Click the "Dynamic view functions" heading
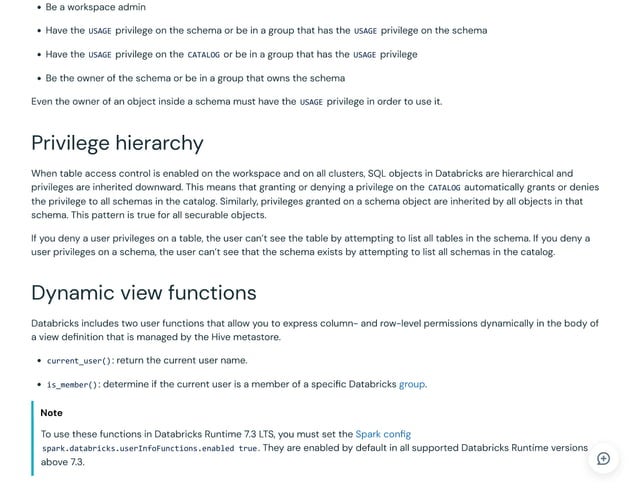Viewport: 638px width, 493px height. point(144,293)
